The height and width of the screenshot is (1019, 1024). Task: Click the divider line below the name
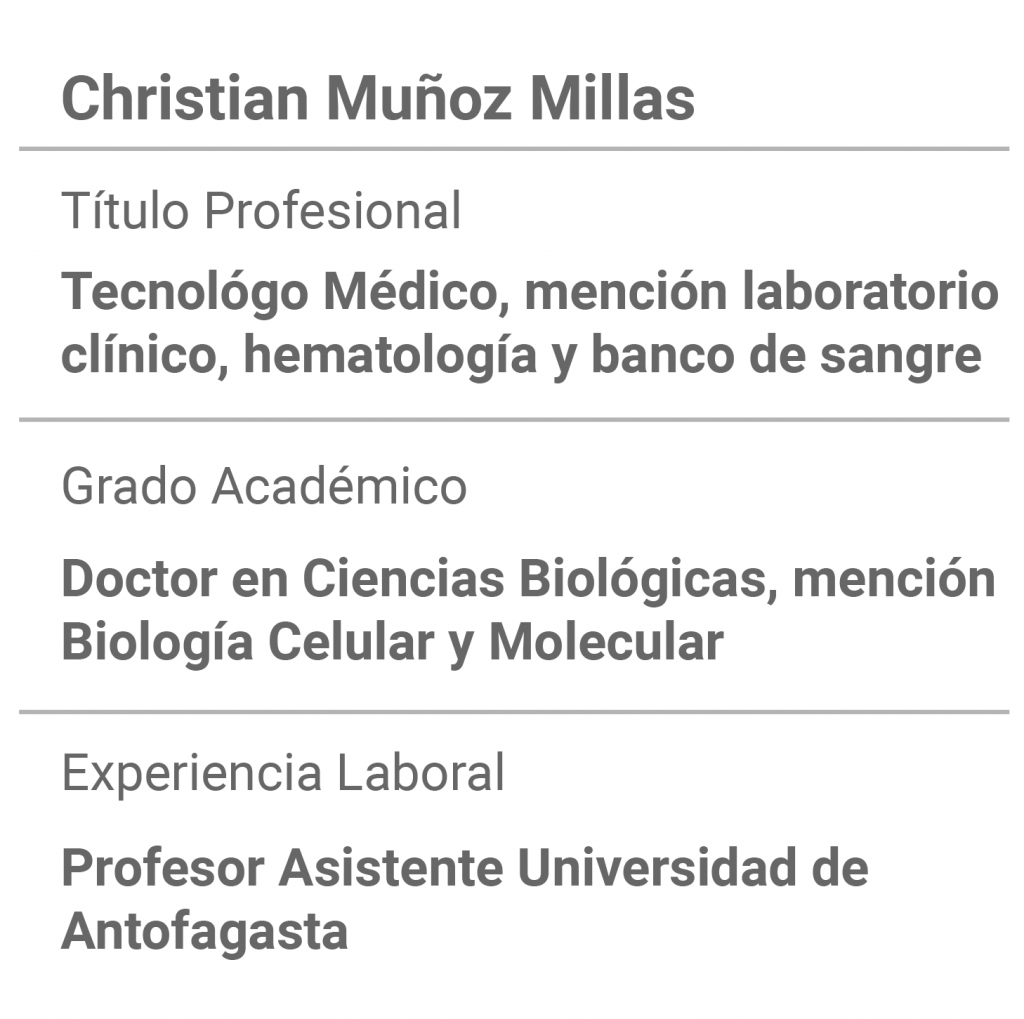click(x=514, y=149)
